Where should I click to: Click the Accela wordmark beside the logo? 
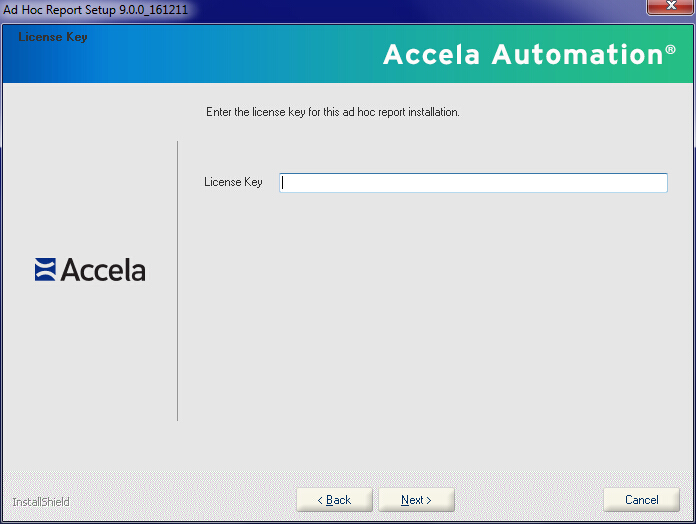click(x=103, y=270)
